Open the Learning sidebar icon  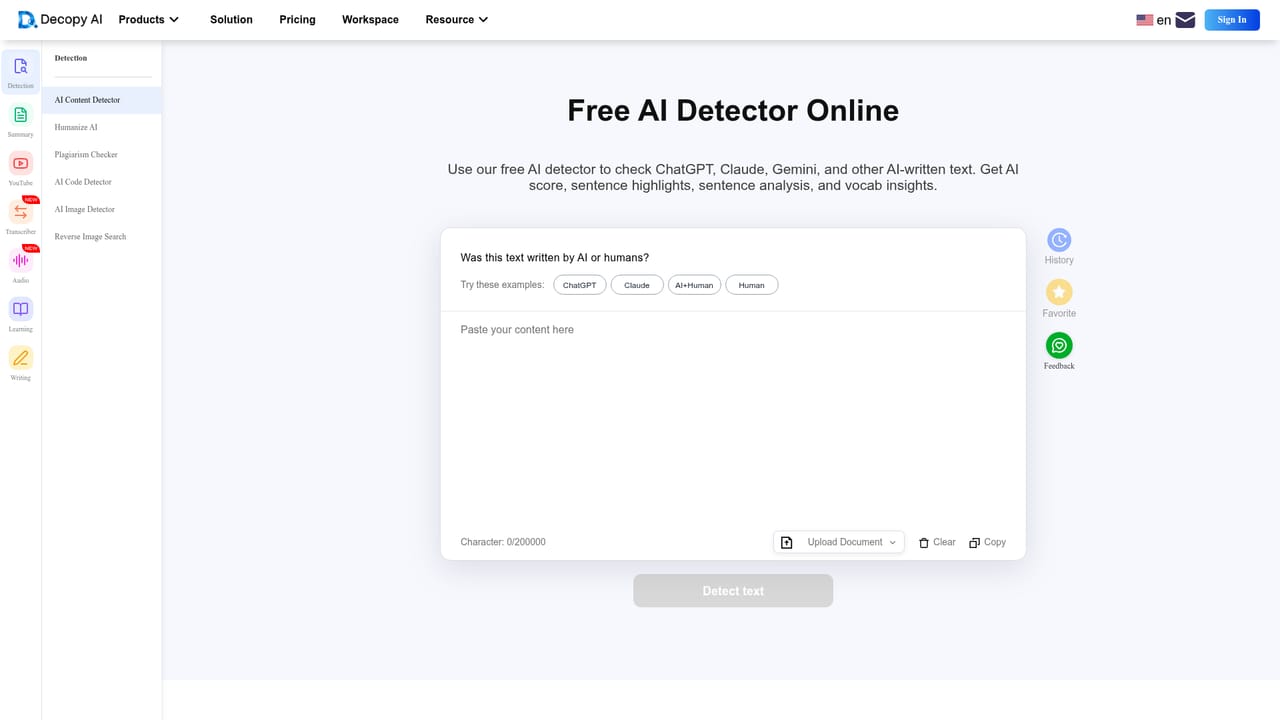click(x=20, y=309)
